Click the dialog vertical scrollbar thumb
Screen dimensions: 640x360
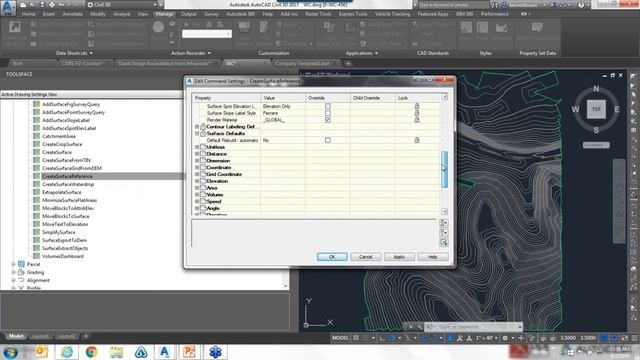pos(444,169)
